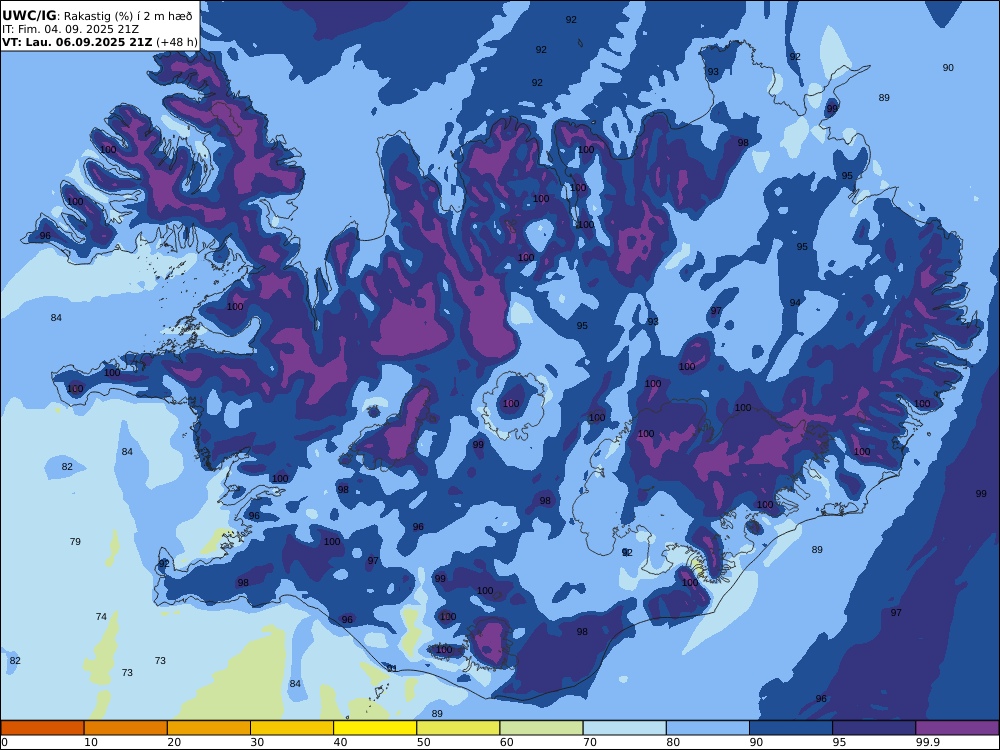Click the pale green 60–70 legend swatch
The image size is (1000, 750).
[x=541, y=728]
